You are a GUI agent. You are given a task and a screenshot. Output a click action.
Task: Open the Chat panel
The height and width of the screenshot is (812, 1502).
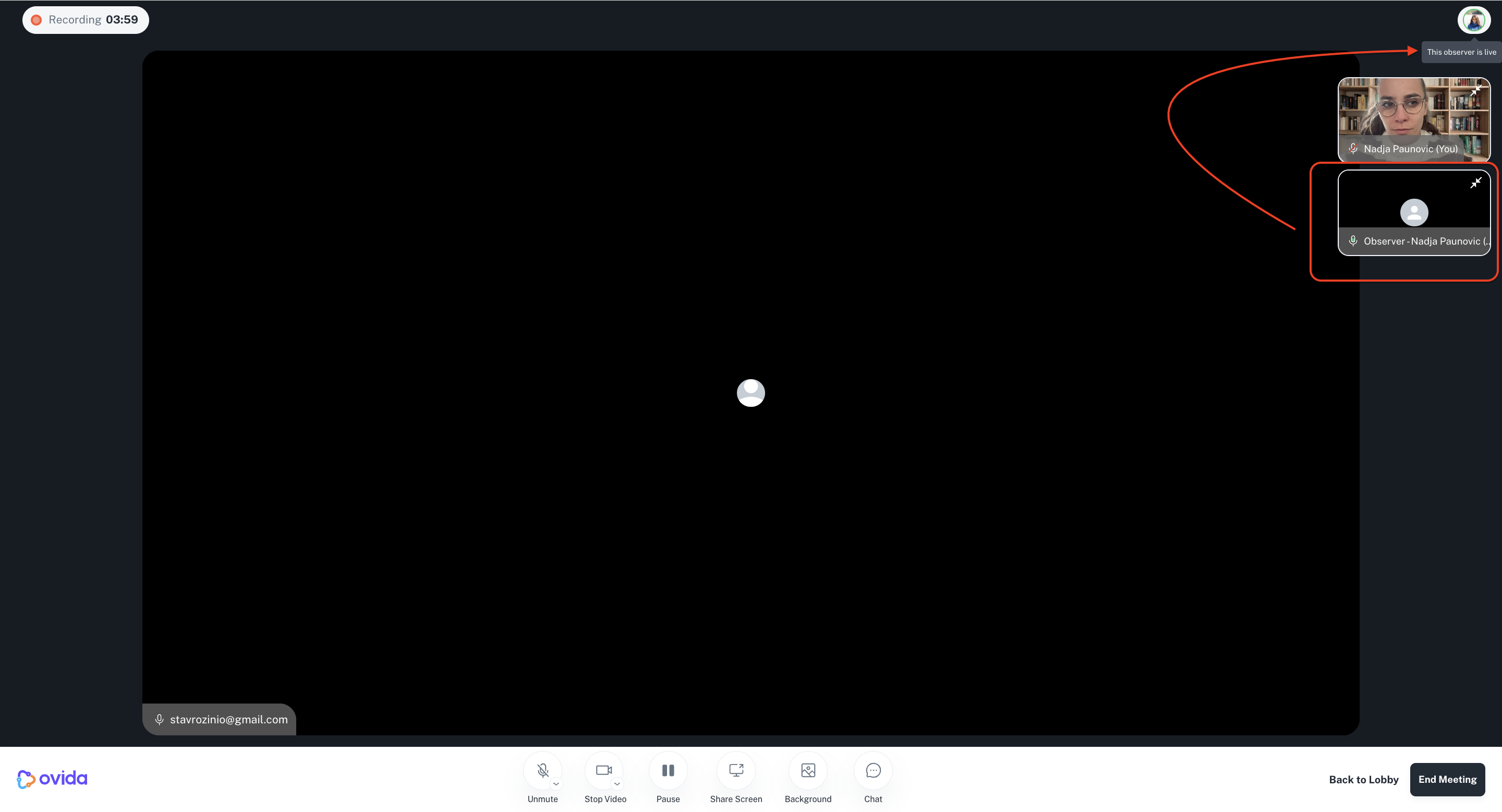[x=873, y=771]
